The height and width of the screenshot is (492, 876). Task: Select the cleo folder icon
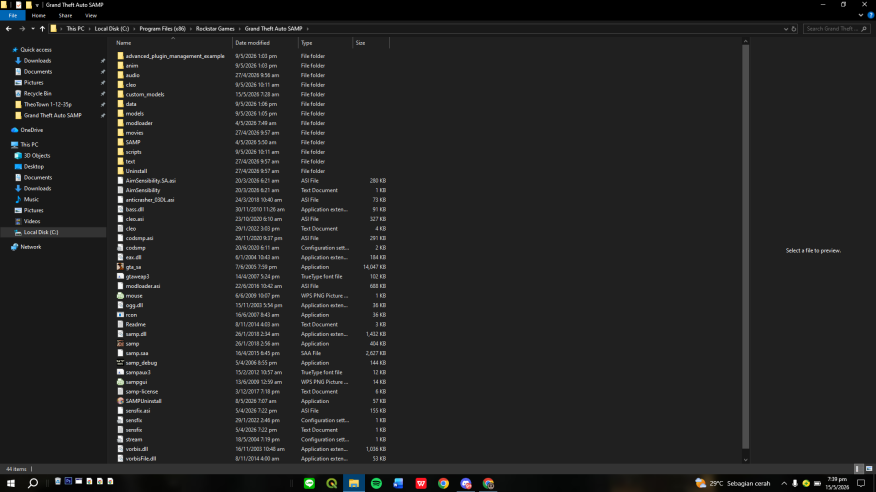tap(120, 85)
